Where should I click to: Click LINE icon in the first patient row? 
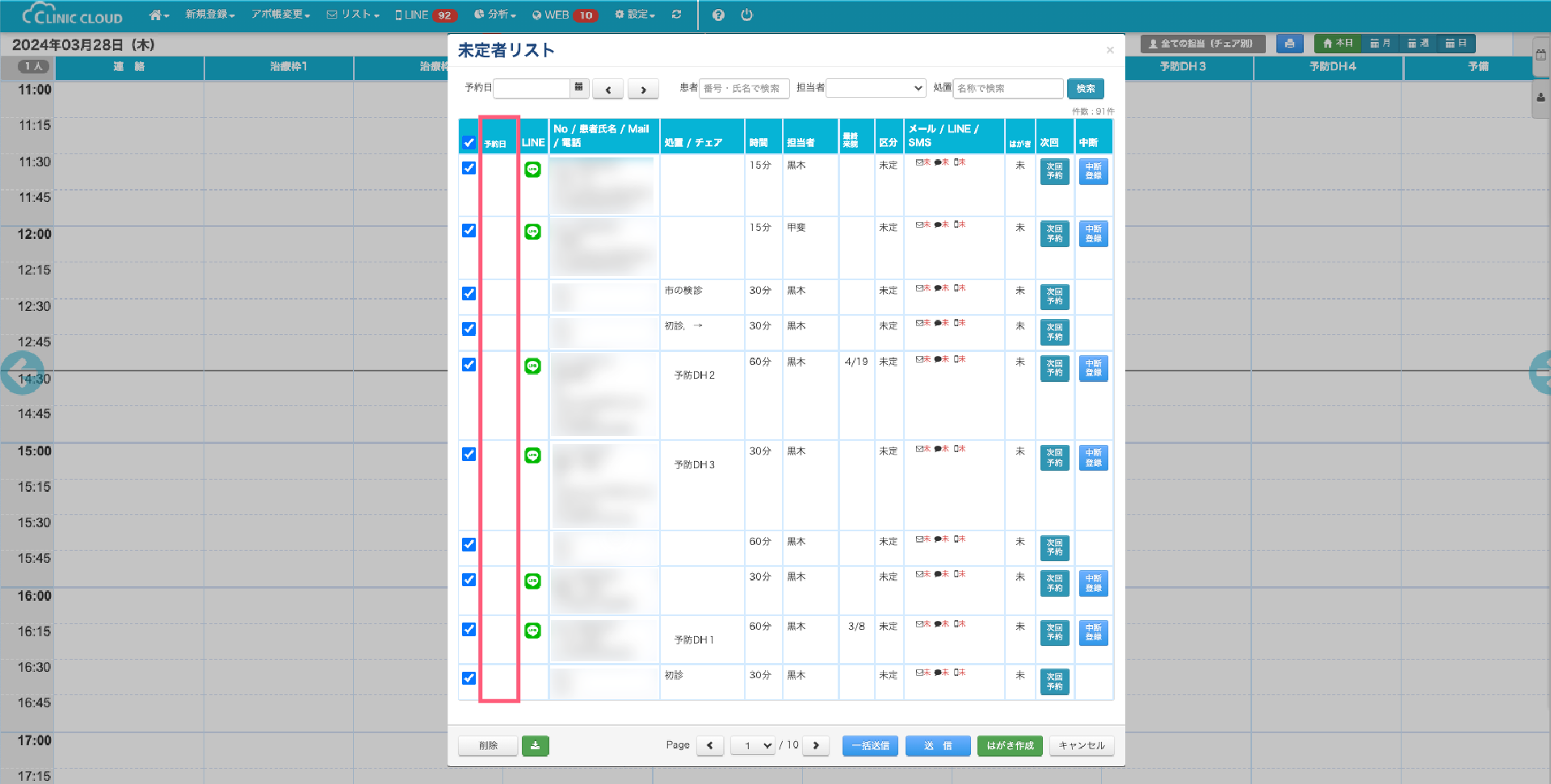[x=532, y=170]
